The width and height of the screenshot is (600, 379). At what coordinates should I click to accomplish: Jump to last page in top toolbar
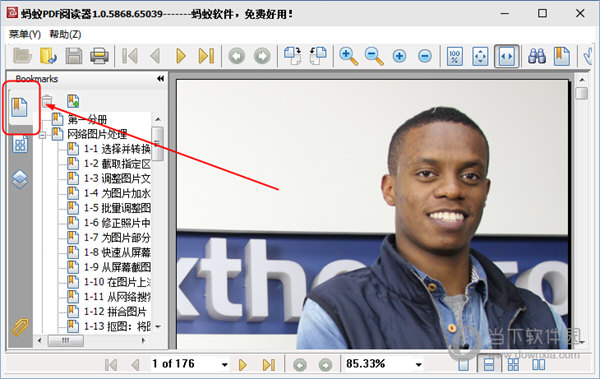pos(206,56)
